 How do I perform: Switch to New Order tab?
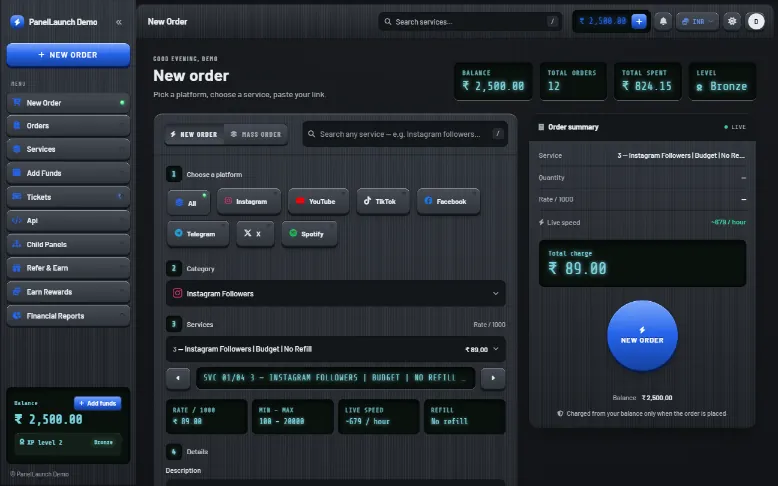194,134
